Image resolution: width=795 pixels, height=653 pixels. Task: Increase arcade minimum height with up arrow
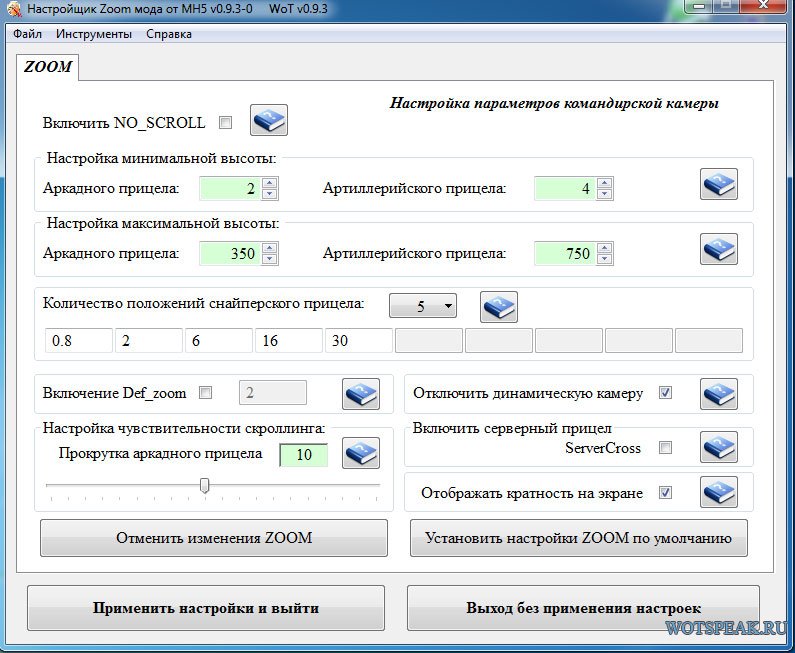point(269,183)
